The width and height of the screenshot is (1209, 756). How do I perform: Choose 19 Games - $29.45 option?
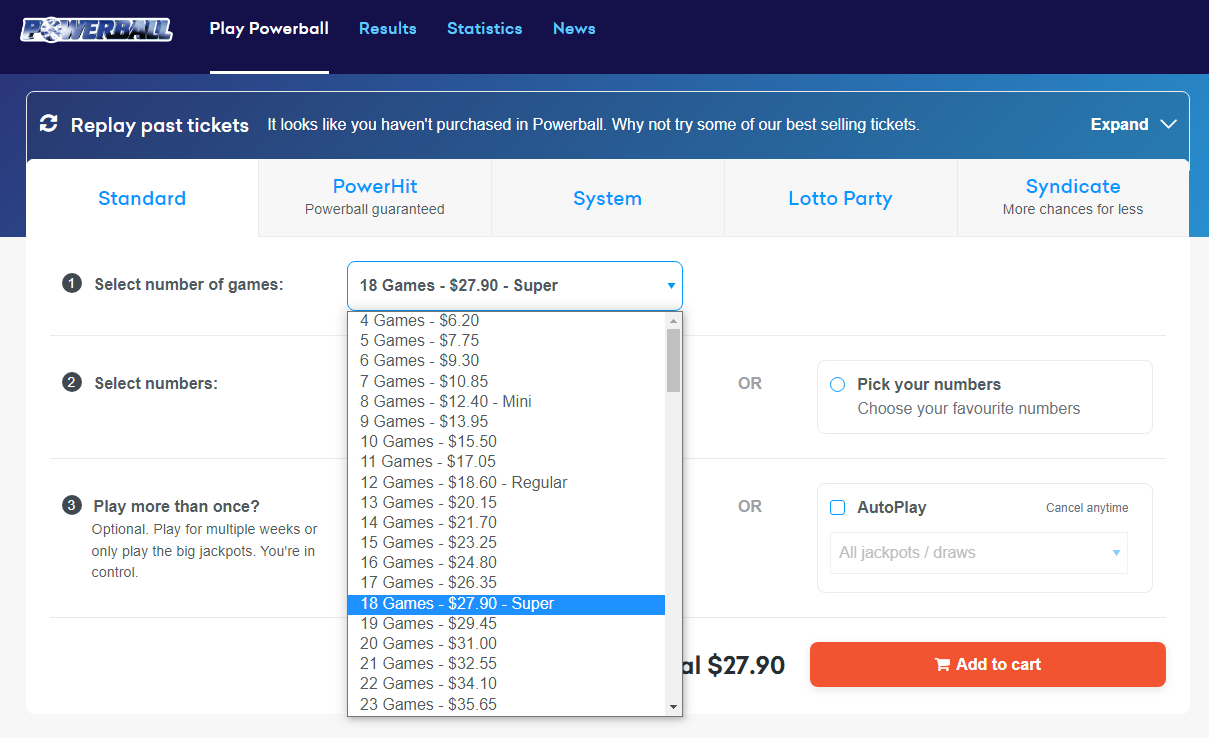(506, 623)
